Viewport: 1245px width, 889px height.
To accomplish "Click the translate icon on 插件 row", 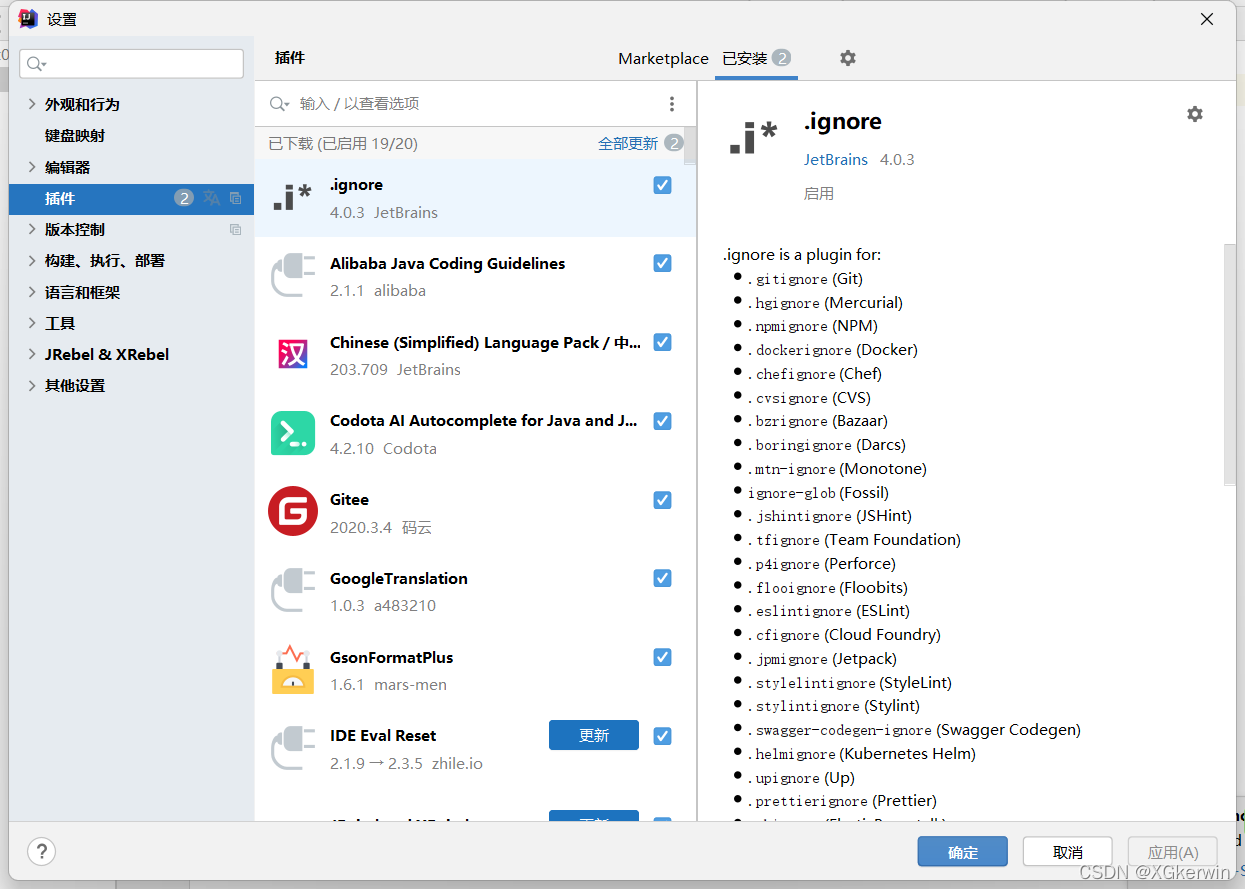I will click(x=211, y=198).
